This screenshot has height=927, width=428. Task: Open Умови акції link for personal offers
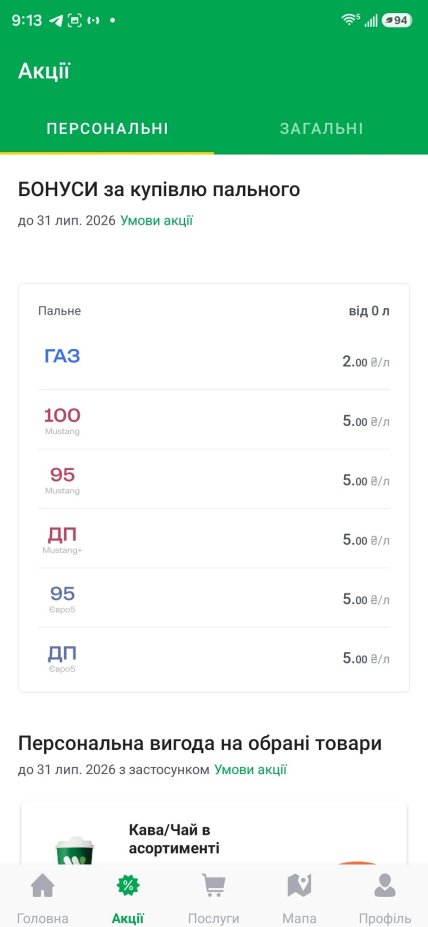click(x=251, y=770)
